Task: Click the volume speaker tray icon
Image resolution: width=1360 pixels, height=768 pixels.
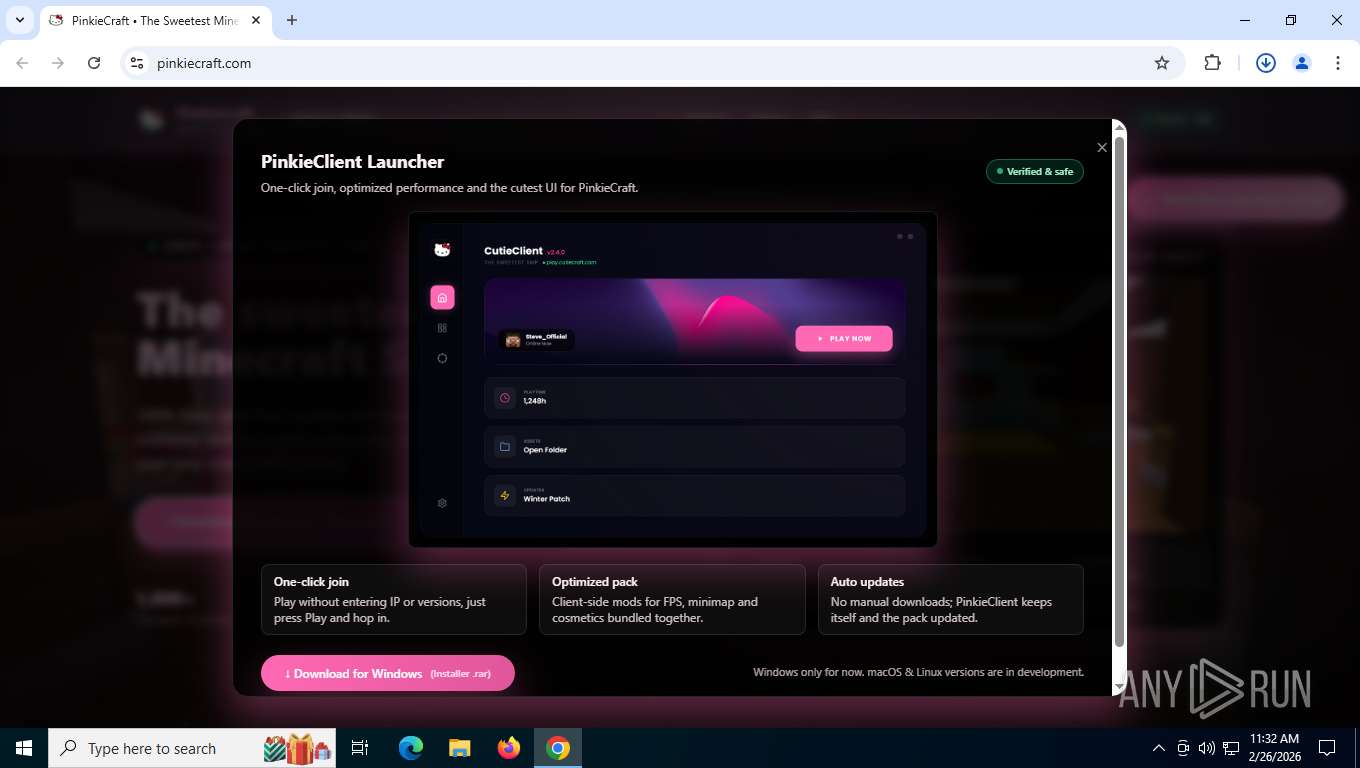Action: (1207, 748)
